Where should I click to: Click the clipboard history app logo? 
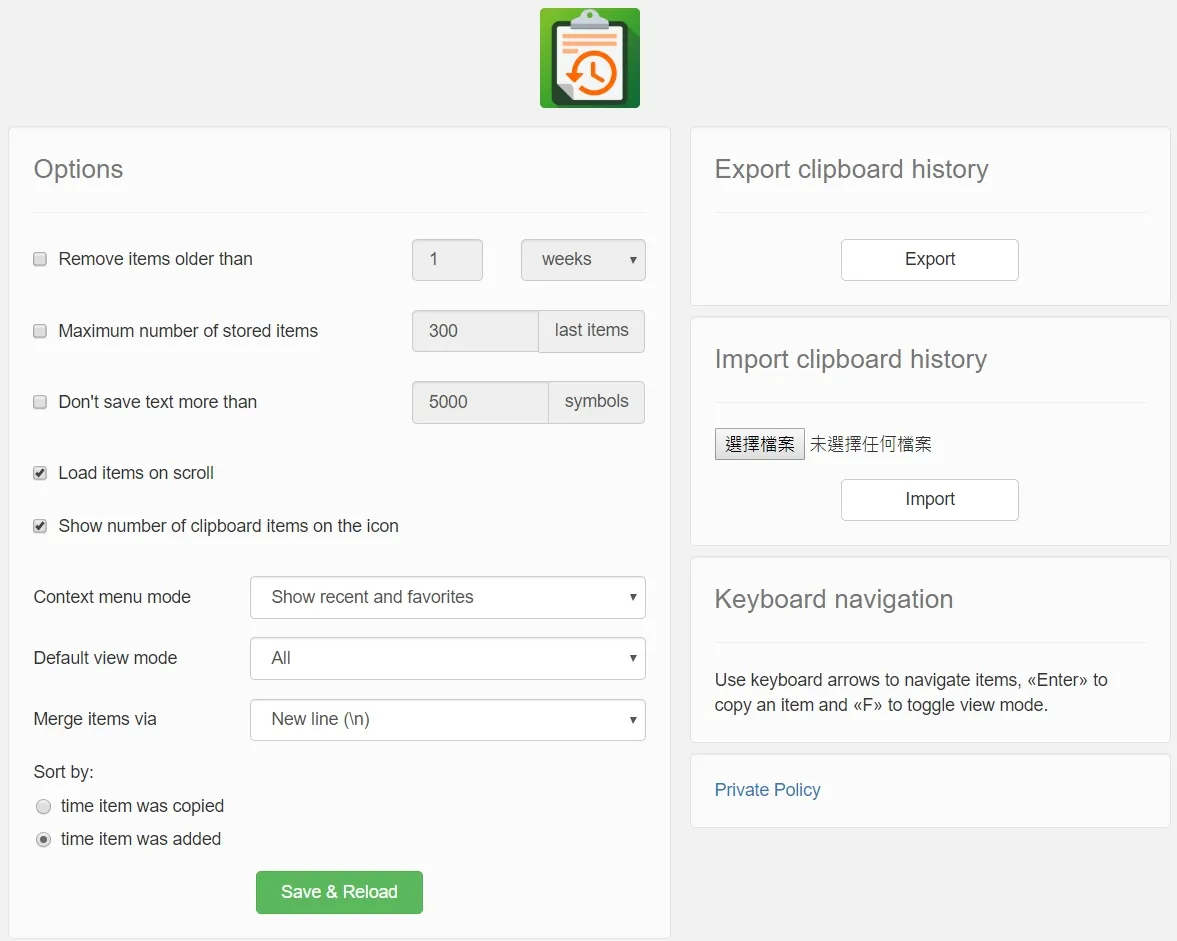[589, 58]
